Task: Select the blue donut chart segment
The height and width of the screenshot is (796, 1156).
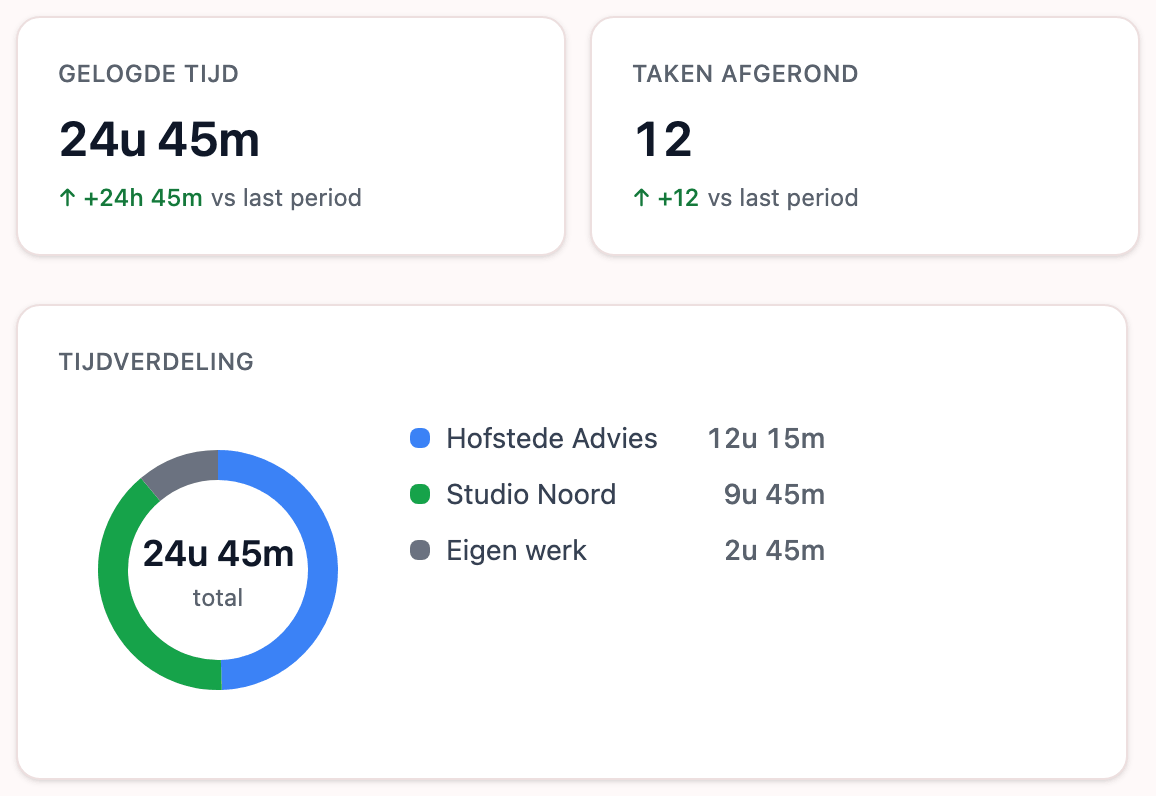Action: click(x=321, y=569)
